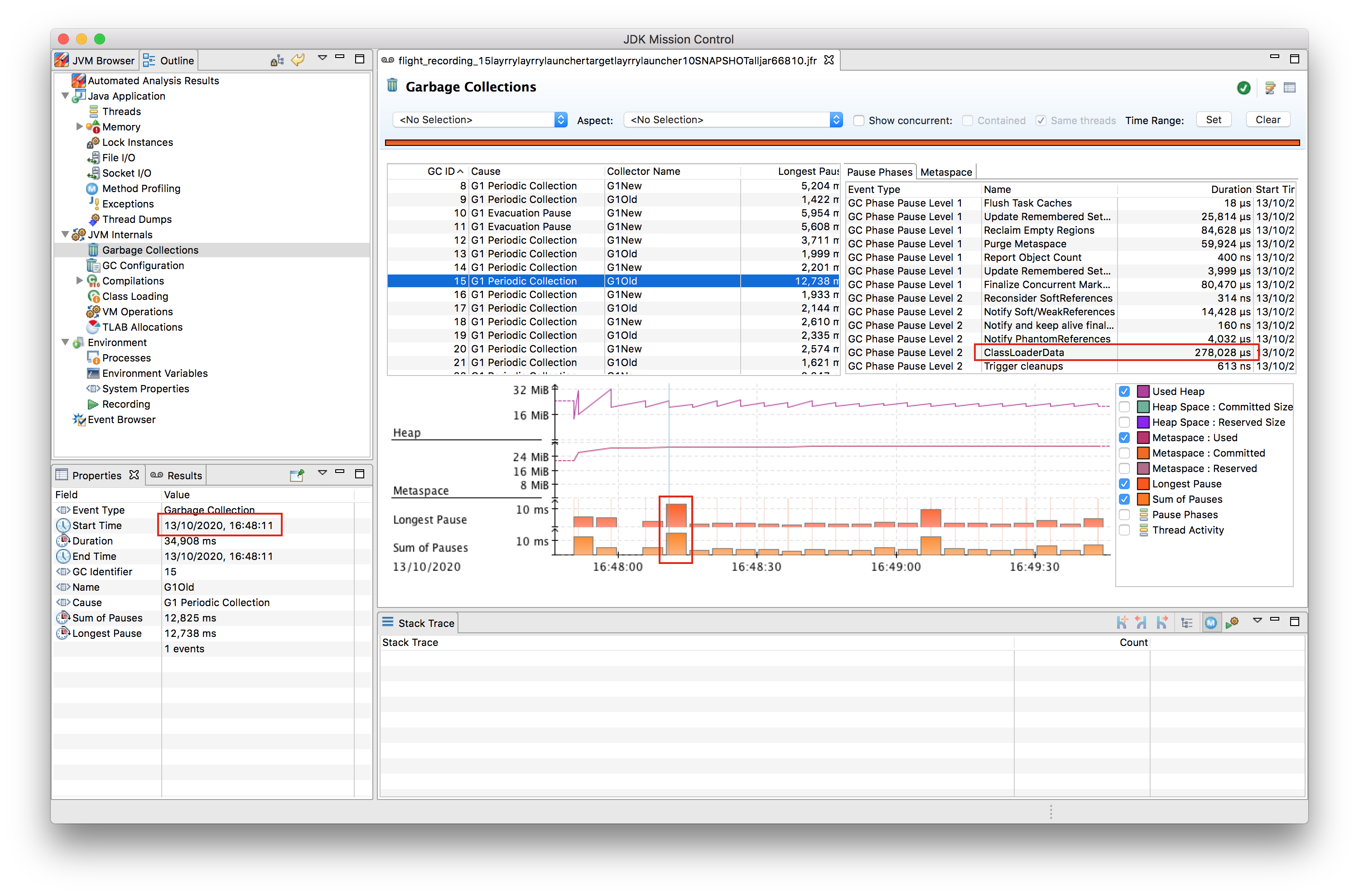The width and height of the screenshot is (1359, 896).
Task: Switch to JVM Browser tab
Action: point(95,61)
